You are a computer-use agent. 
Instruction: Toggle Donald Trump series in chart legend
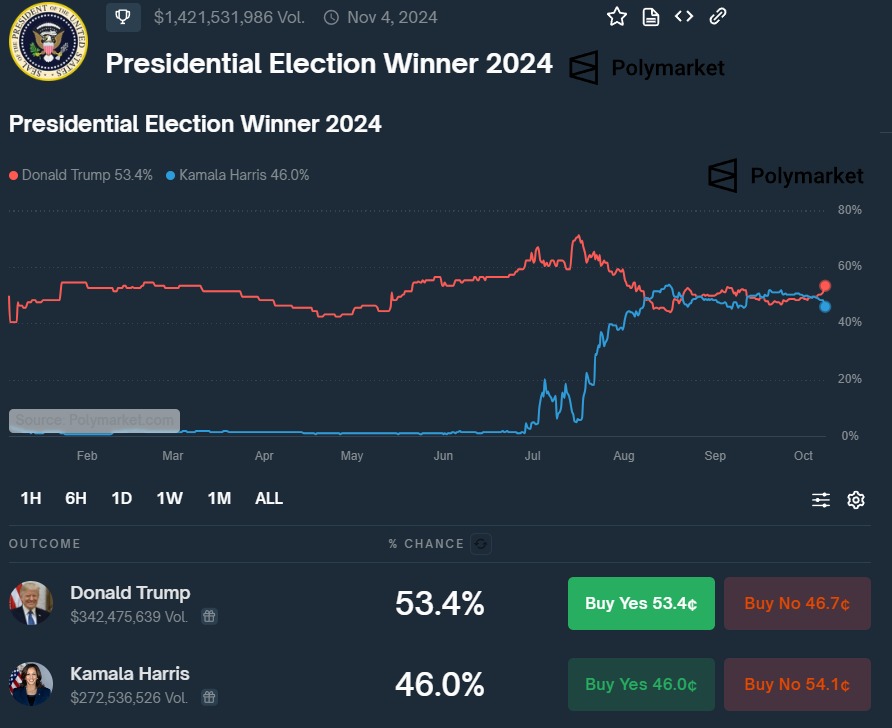pyautogui.click(x=81, y=175)
